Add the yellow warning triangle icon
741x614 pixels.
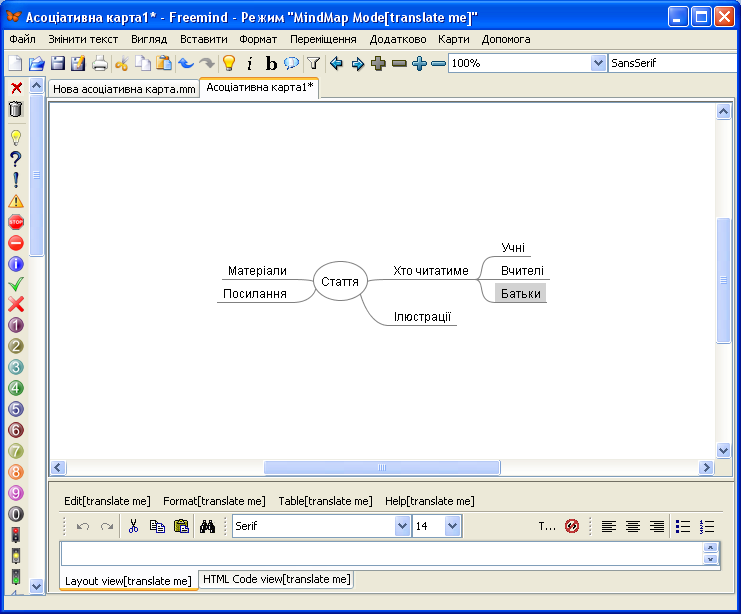pyautogui.click(x=16, y=201)
